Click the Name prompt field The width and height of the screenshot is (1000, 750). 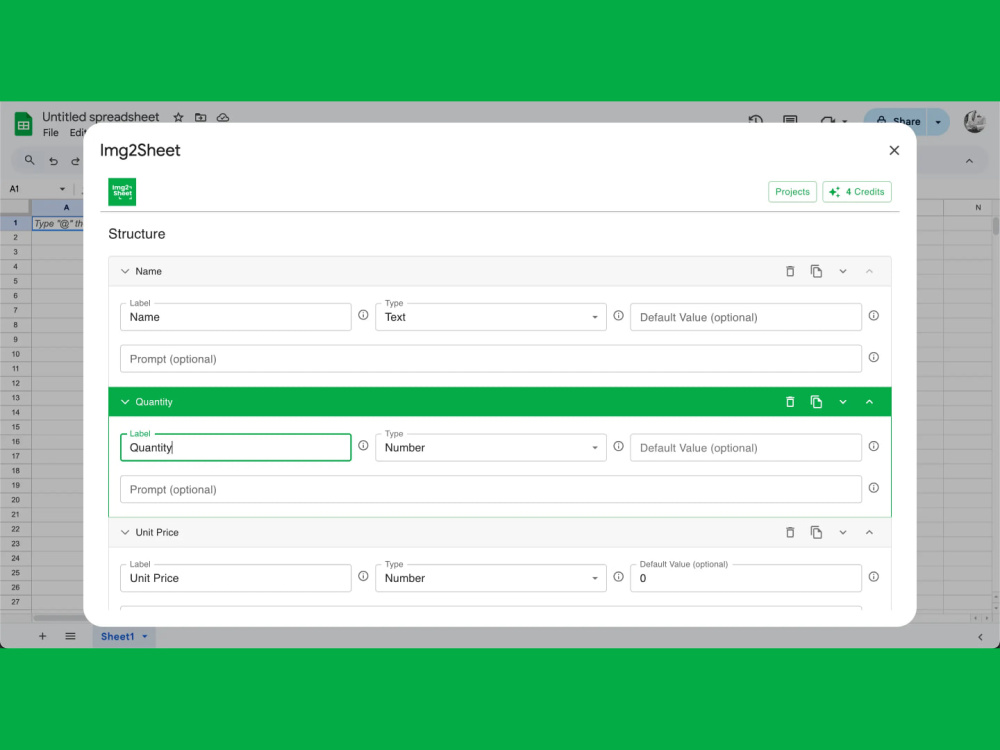point(490,359)
